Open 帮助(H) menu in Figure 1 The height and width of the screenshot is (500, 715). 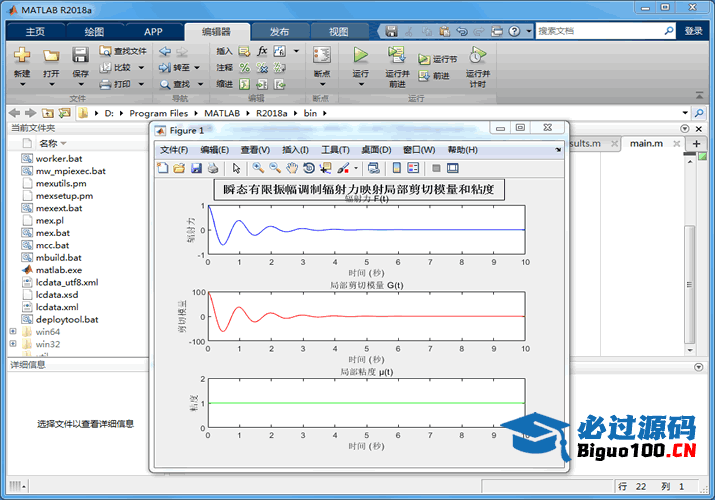(x=462, y=150)
